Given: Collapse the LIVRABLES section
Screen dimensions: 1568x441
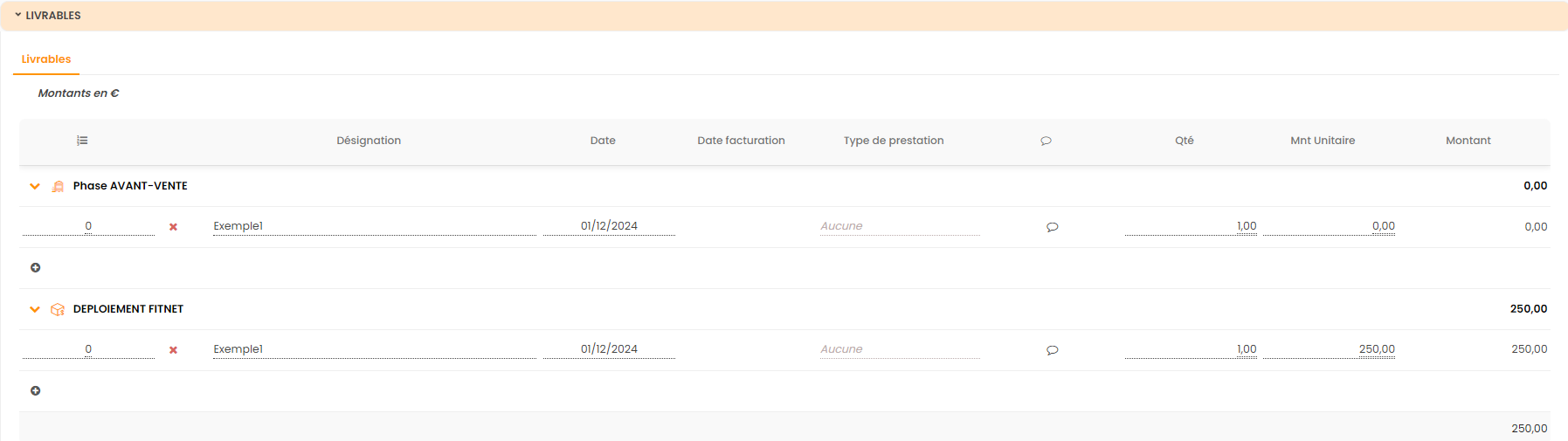Looking at the screenshot, I should [x=18, y=16].
